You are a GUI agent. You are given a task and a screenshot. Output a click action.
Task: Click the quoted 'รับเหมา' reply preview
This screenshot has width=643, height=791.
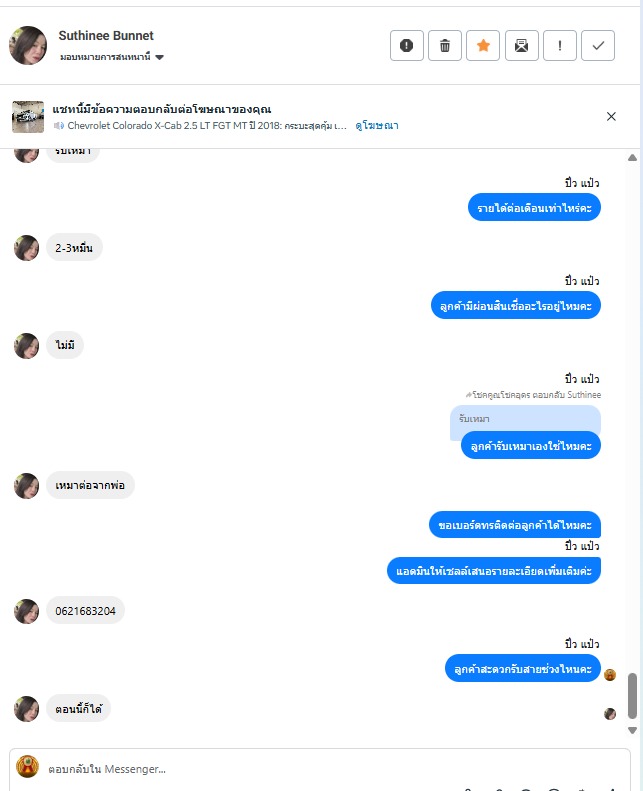pyautogui.click(x=525, y=419)
